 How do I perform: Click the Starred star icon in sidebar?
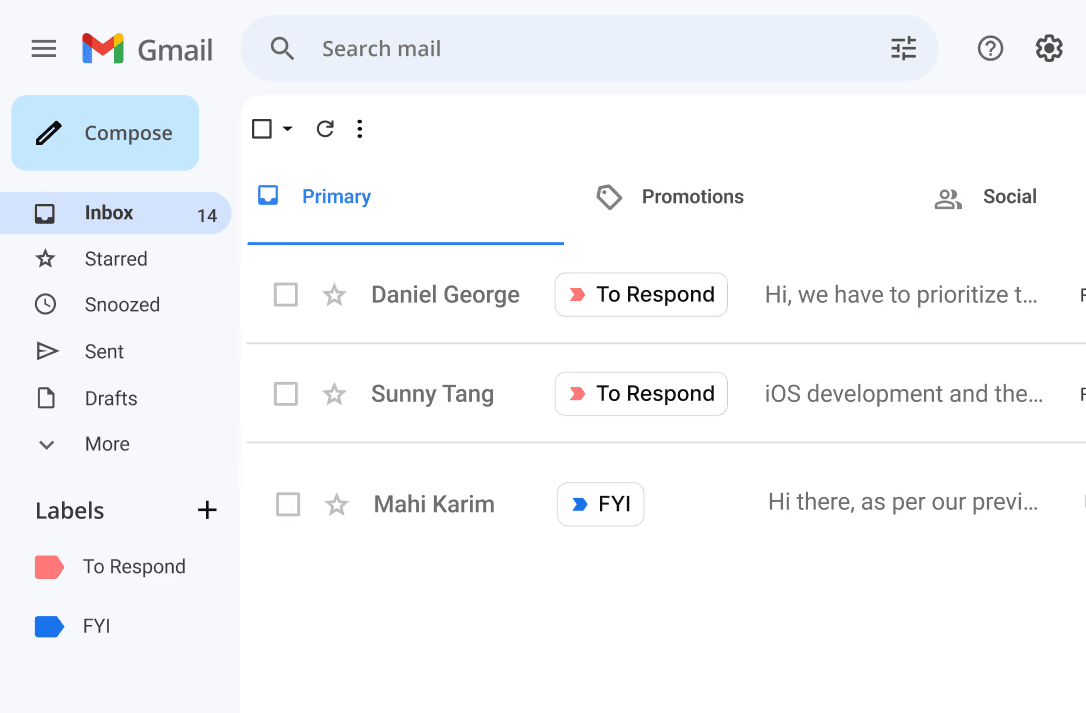click(x=46, y=259)
